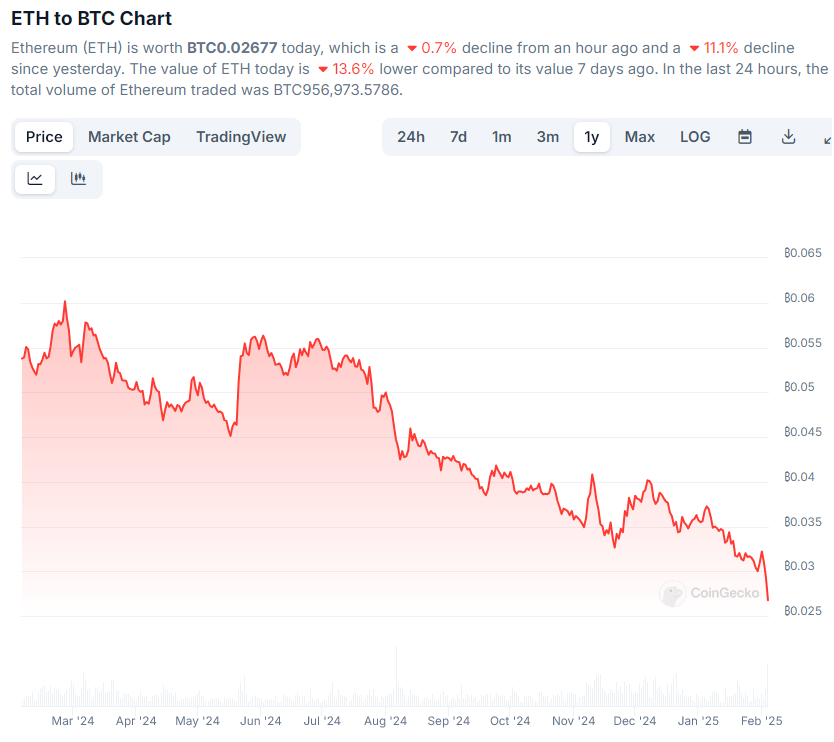Select the 24h time range

411,137
